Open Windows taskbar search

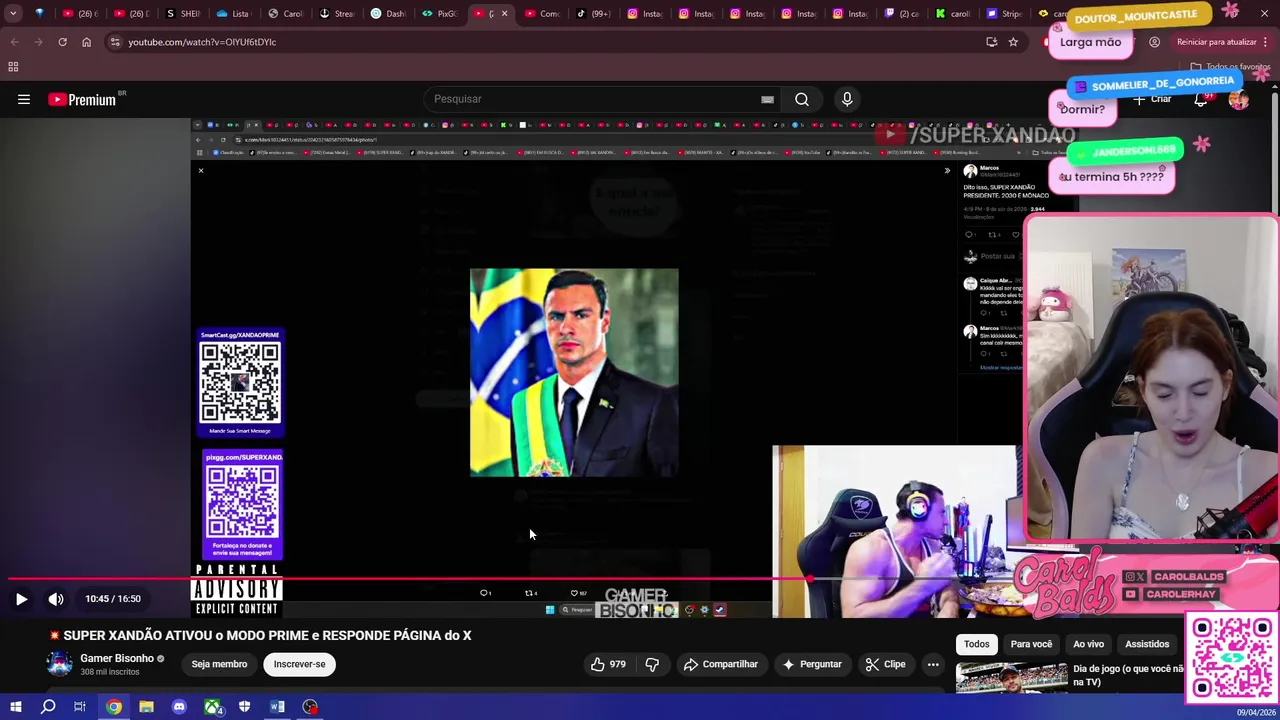click(x=48, y=707)
